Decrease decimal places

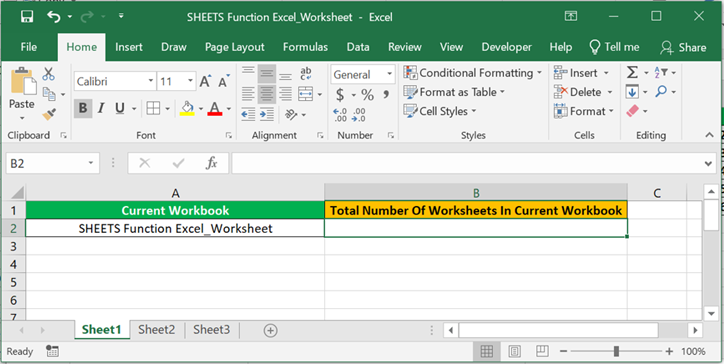pos(359,115)
